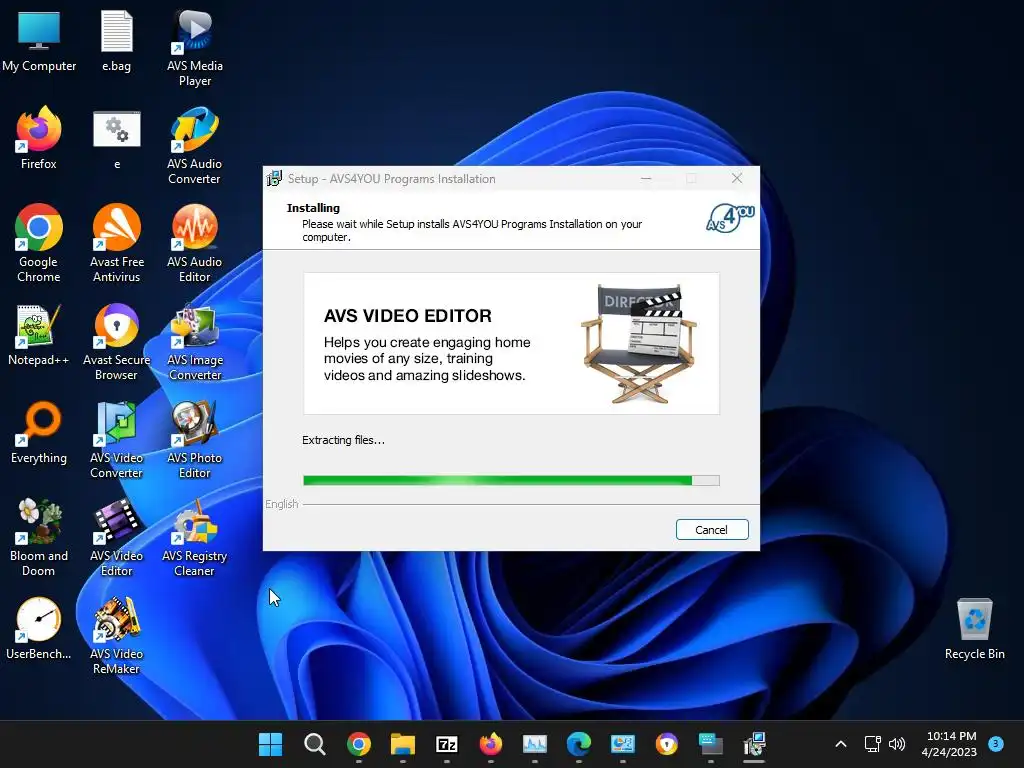Screen dimensions: 1024x768
Task: Click the AVS Video Editor promo banner
Action: pyautogui.click(x=511, y=344)
